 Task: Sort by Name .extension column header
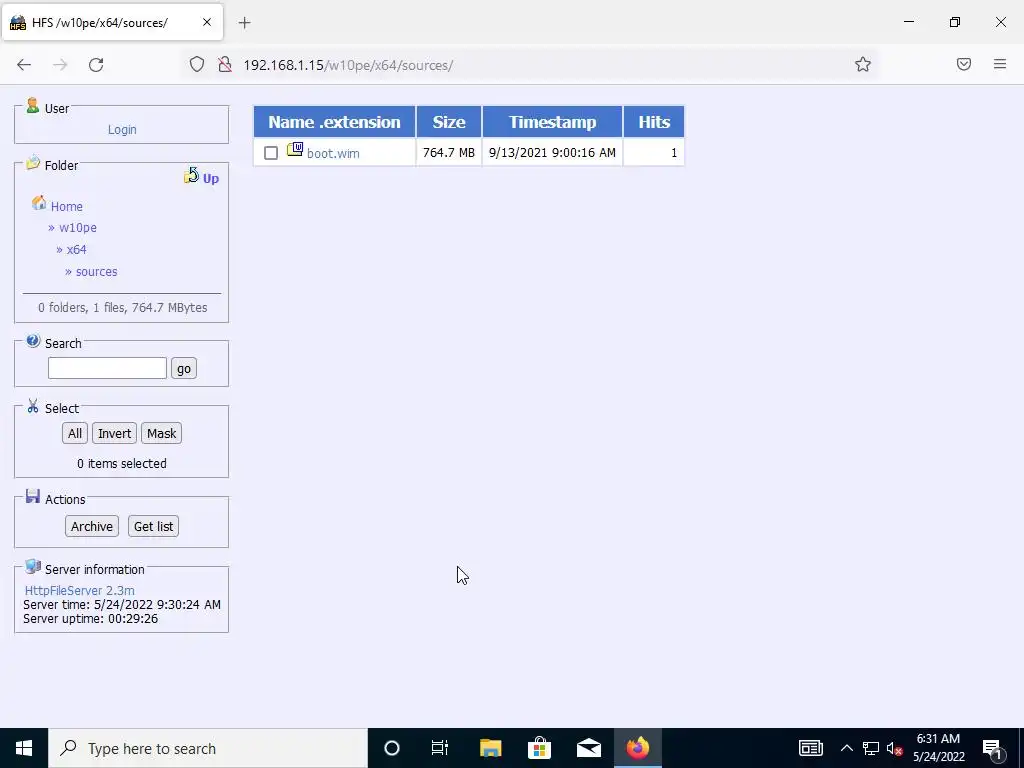pyautogui.click(x=334, y=122)
